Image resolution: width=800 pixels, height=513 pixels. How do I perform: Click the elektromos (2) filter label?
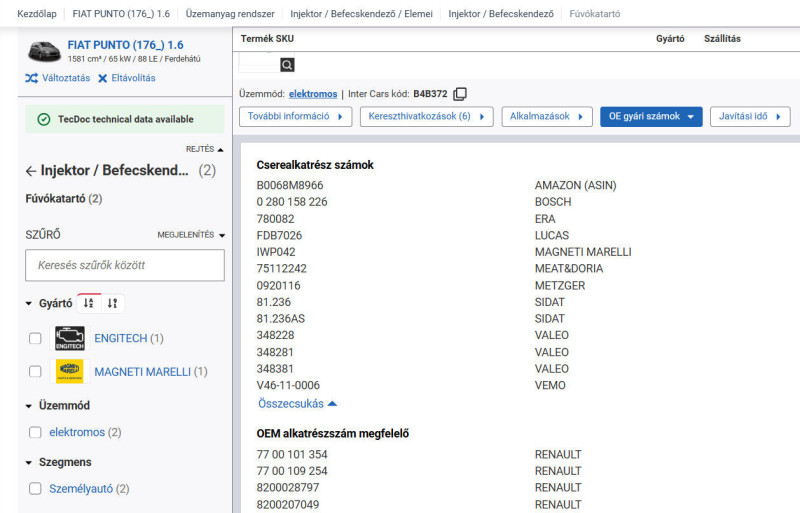coord(85,432)
